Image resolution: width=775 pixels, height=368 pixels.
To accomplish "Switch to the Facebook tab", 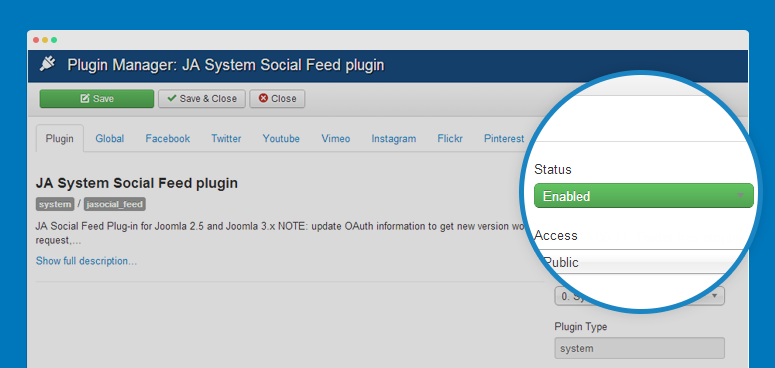I will [x=168, y=139].
